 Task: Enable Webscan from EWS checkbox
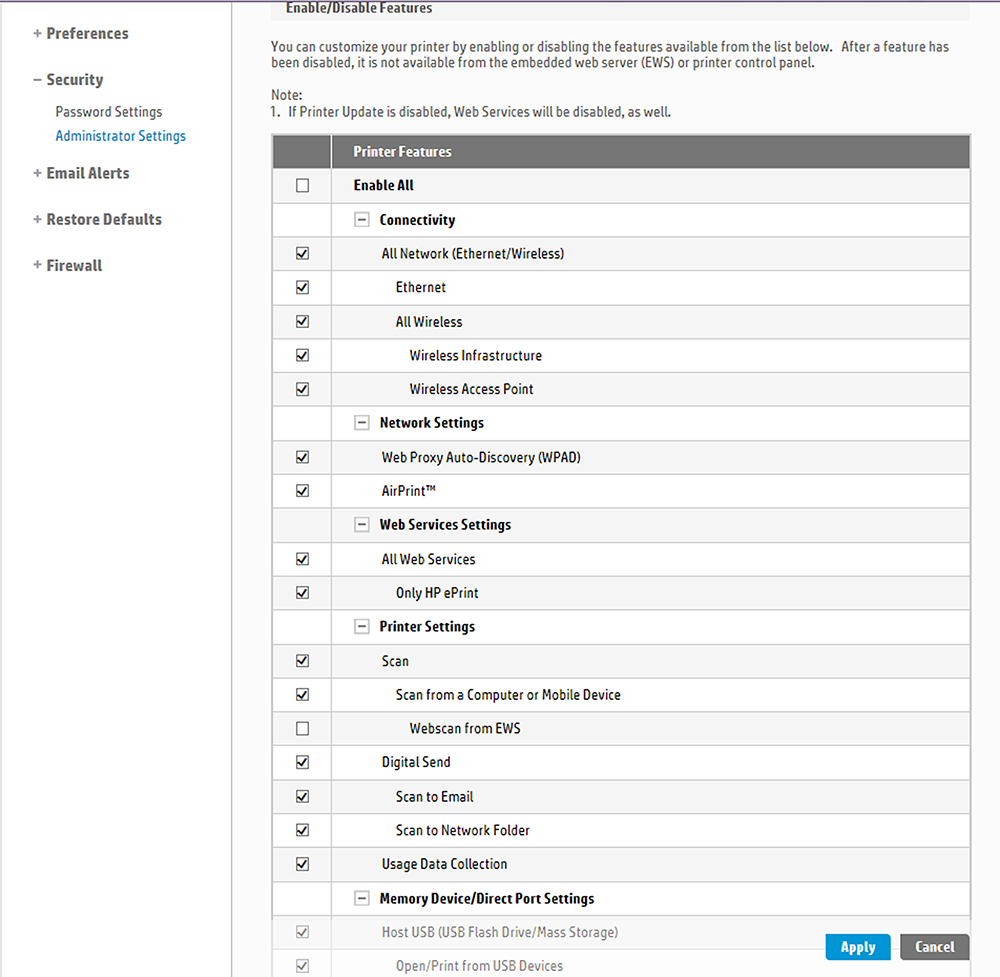(x=302, y=729)
